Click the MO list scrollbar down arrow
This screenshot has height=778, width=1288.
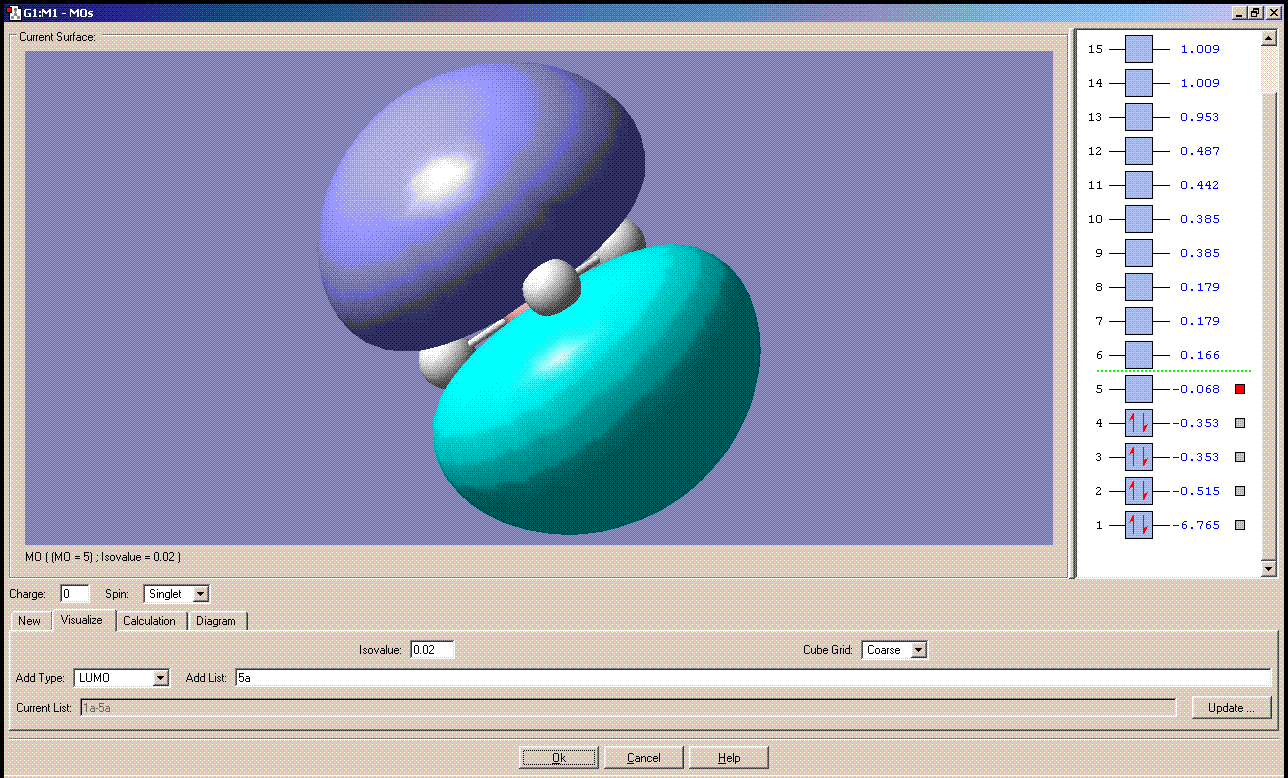coord(1269,569)
